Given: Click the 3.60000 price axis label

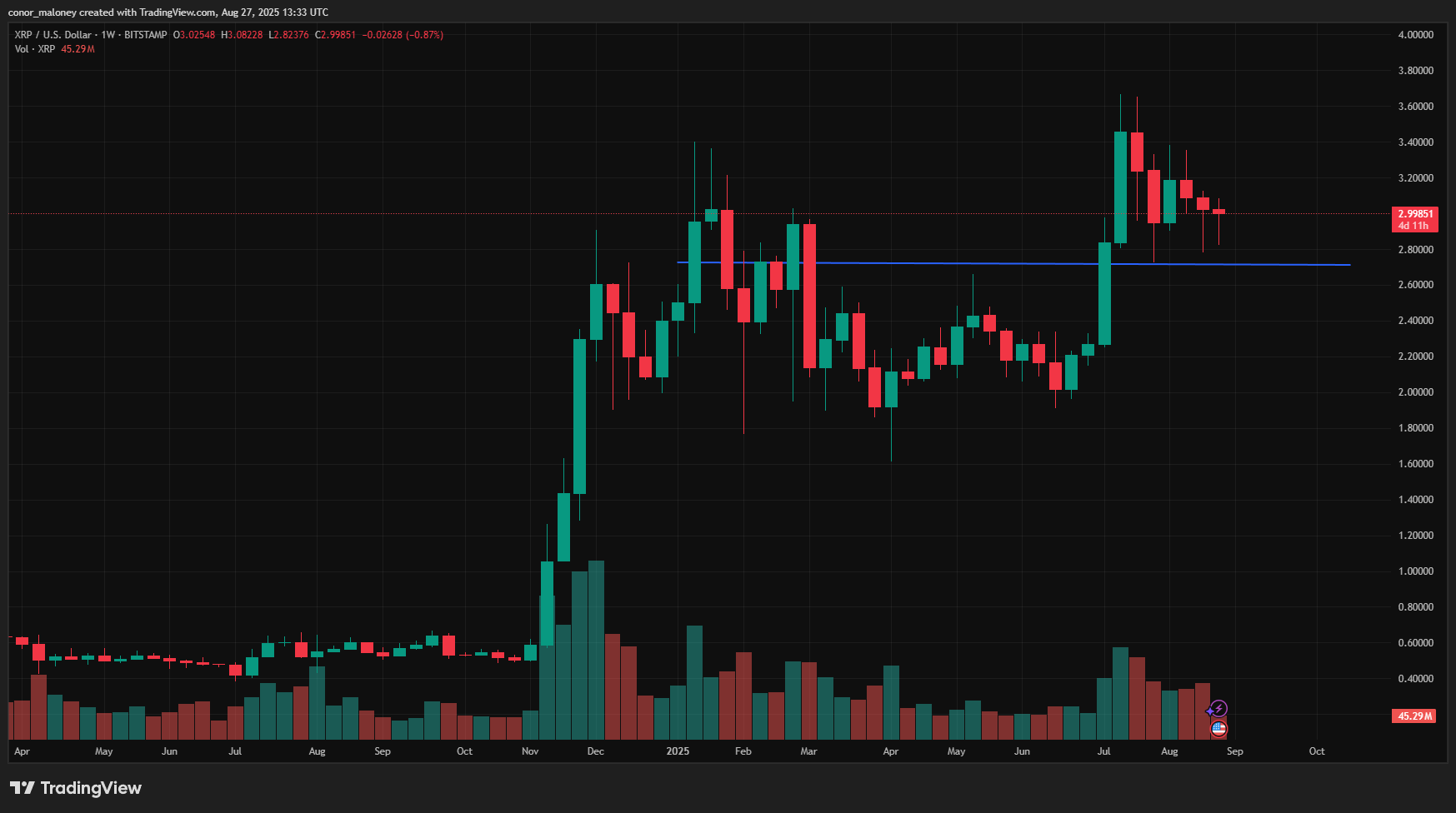Looking at the screenshot, I should pyautogui.click(x=1416, y=107).
